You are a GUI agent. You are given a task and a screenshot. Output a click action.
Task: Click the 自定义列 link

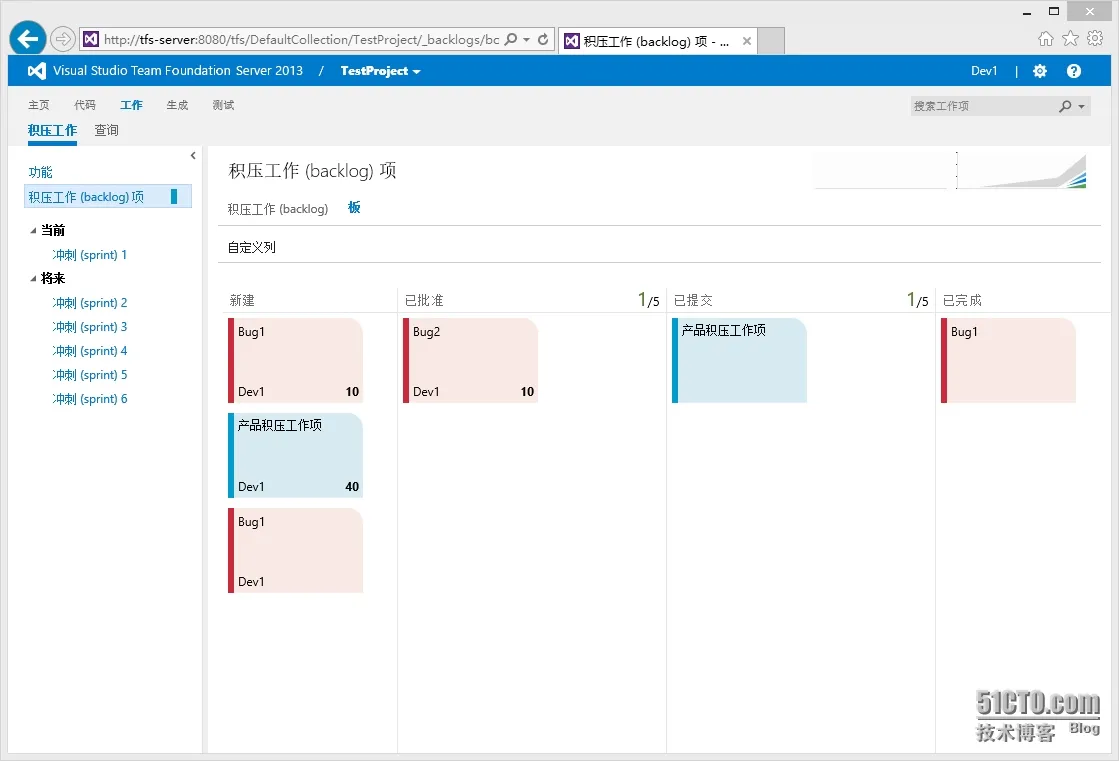251,247
